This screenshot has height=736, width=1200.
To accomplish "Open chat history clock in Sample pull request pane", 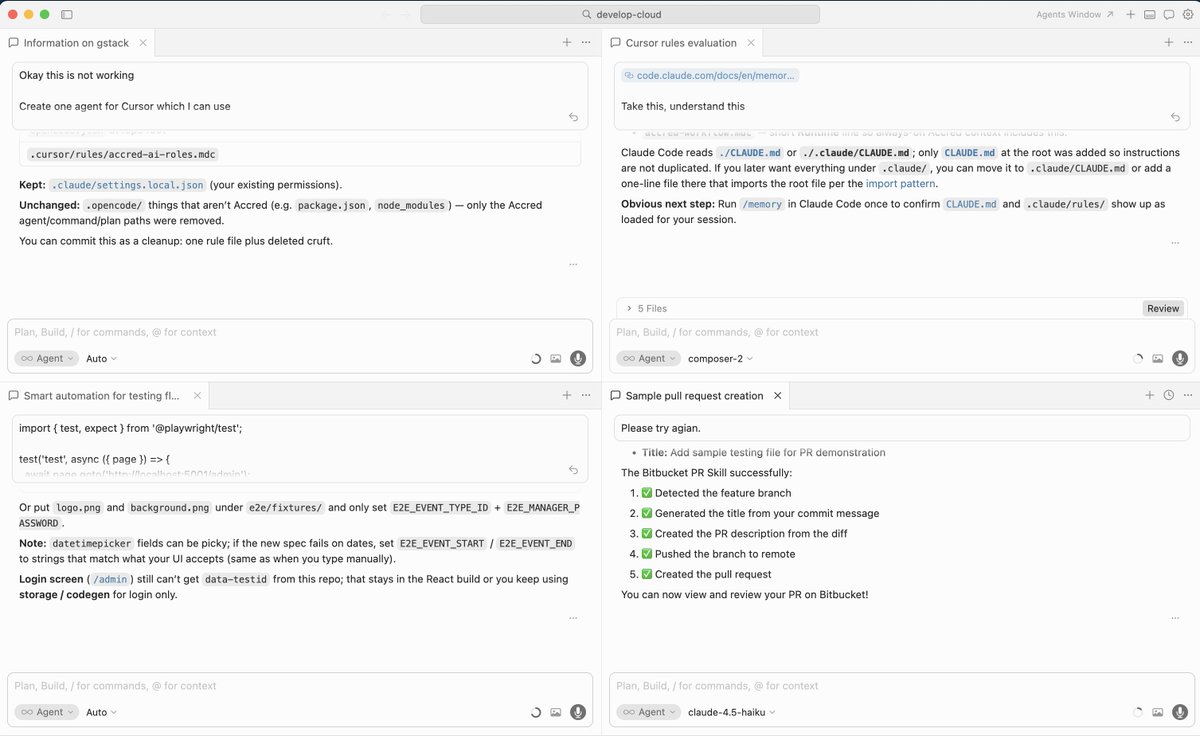I will pyautogui.click(x=1169, y=396).
